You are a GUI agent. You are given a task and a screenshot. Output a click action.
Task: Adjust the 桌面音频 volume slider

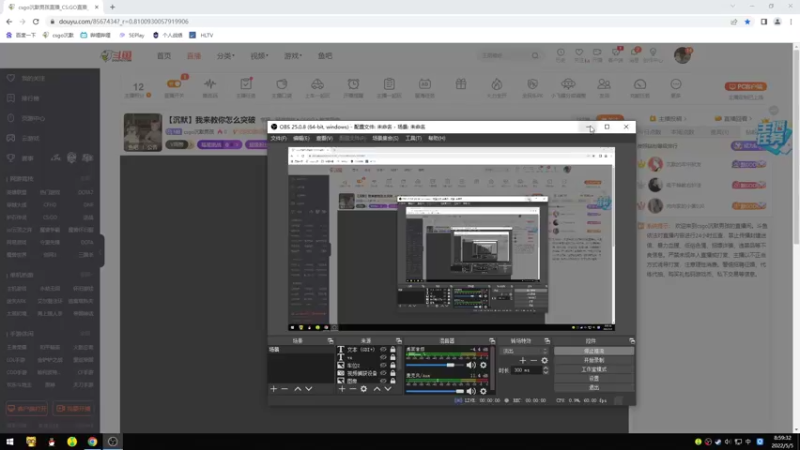pyautogui.click(x=435, y=365)
